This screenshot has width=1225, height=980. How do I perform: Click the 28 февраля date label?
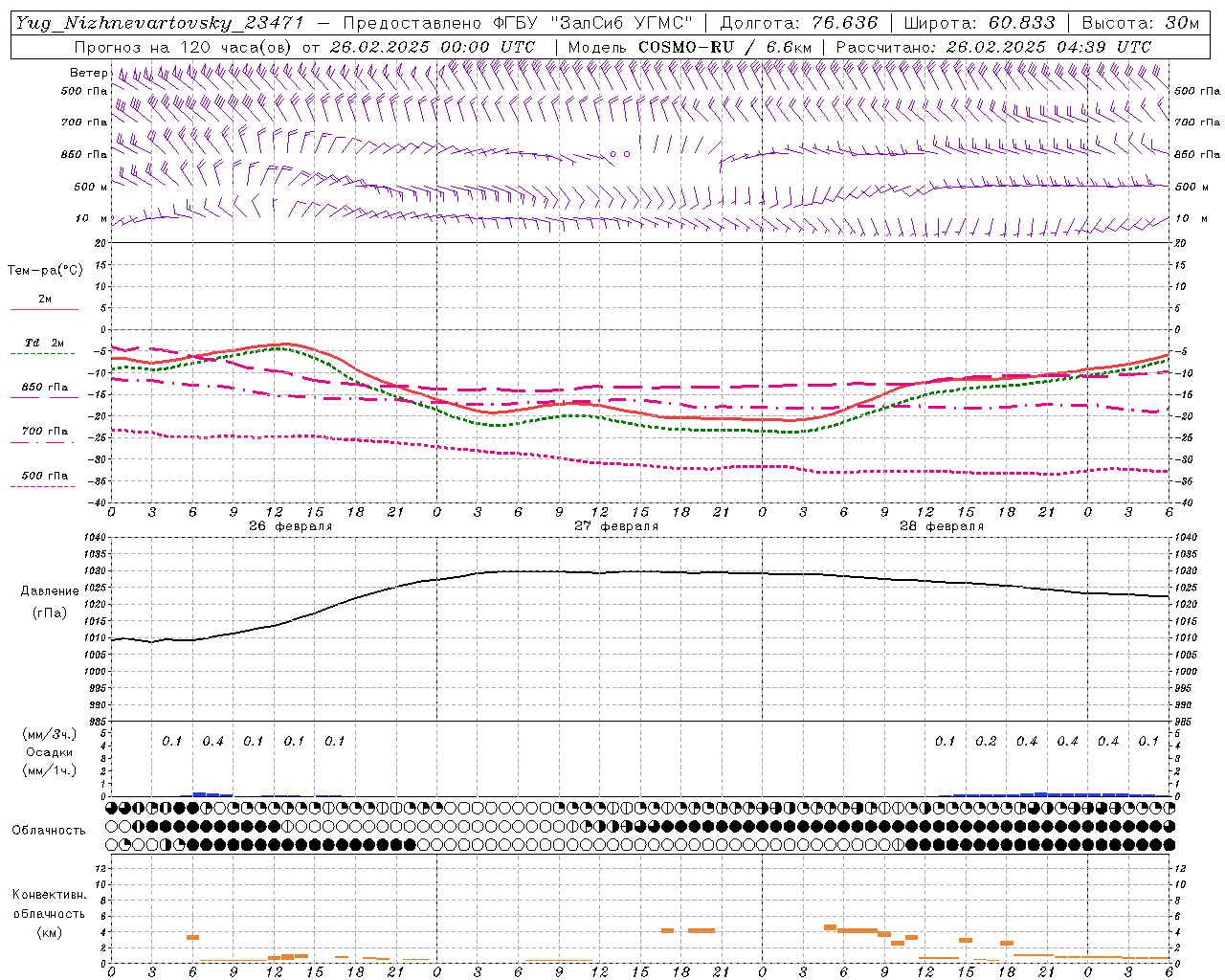(x=942, y=526)
